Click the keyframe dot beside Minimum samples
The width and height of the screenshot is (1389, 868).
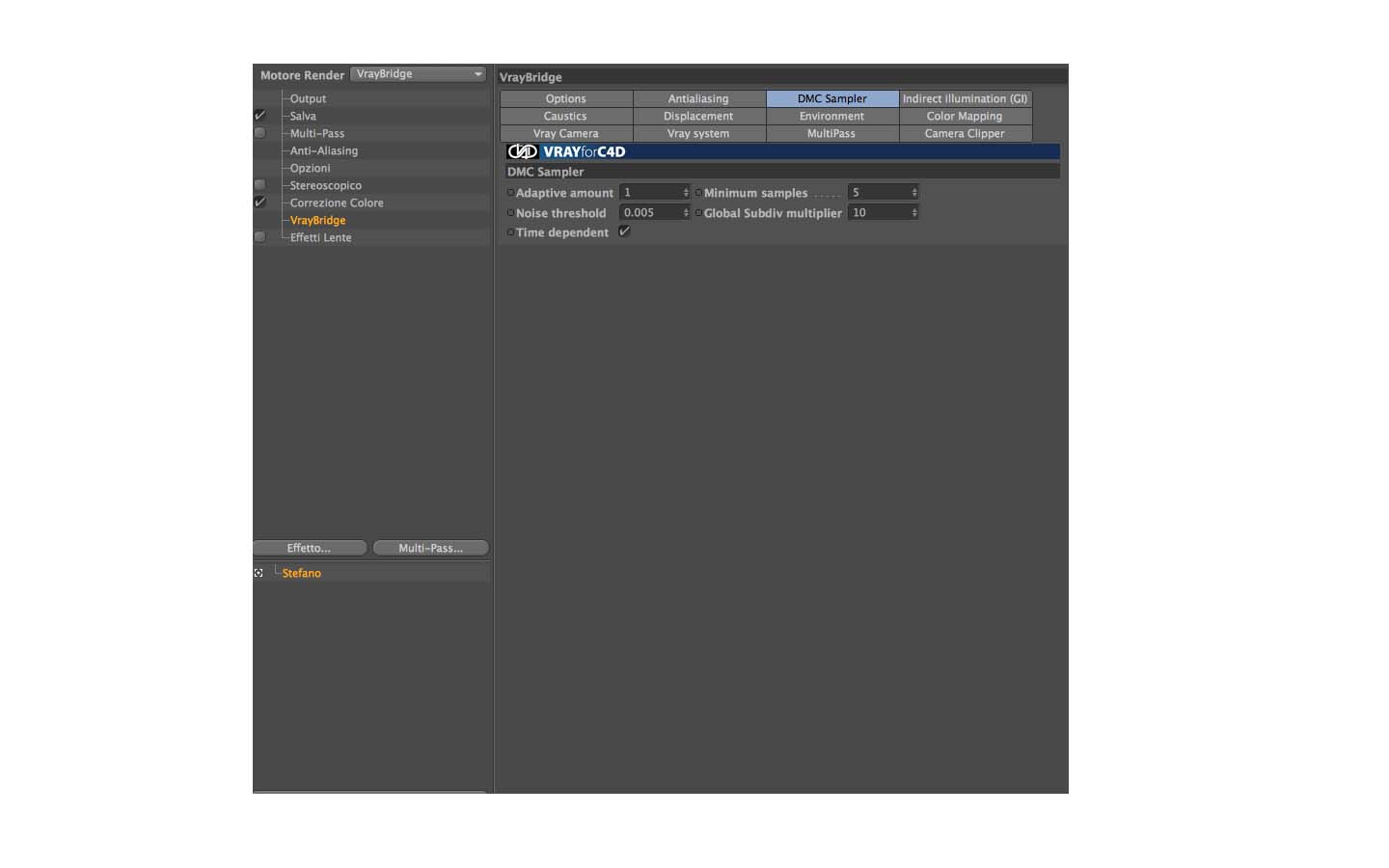698,193
